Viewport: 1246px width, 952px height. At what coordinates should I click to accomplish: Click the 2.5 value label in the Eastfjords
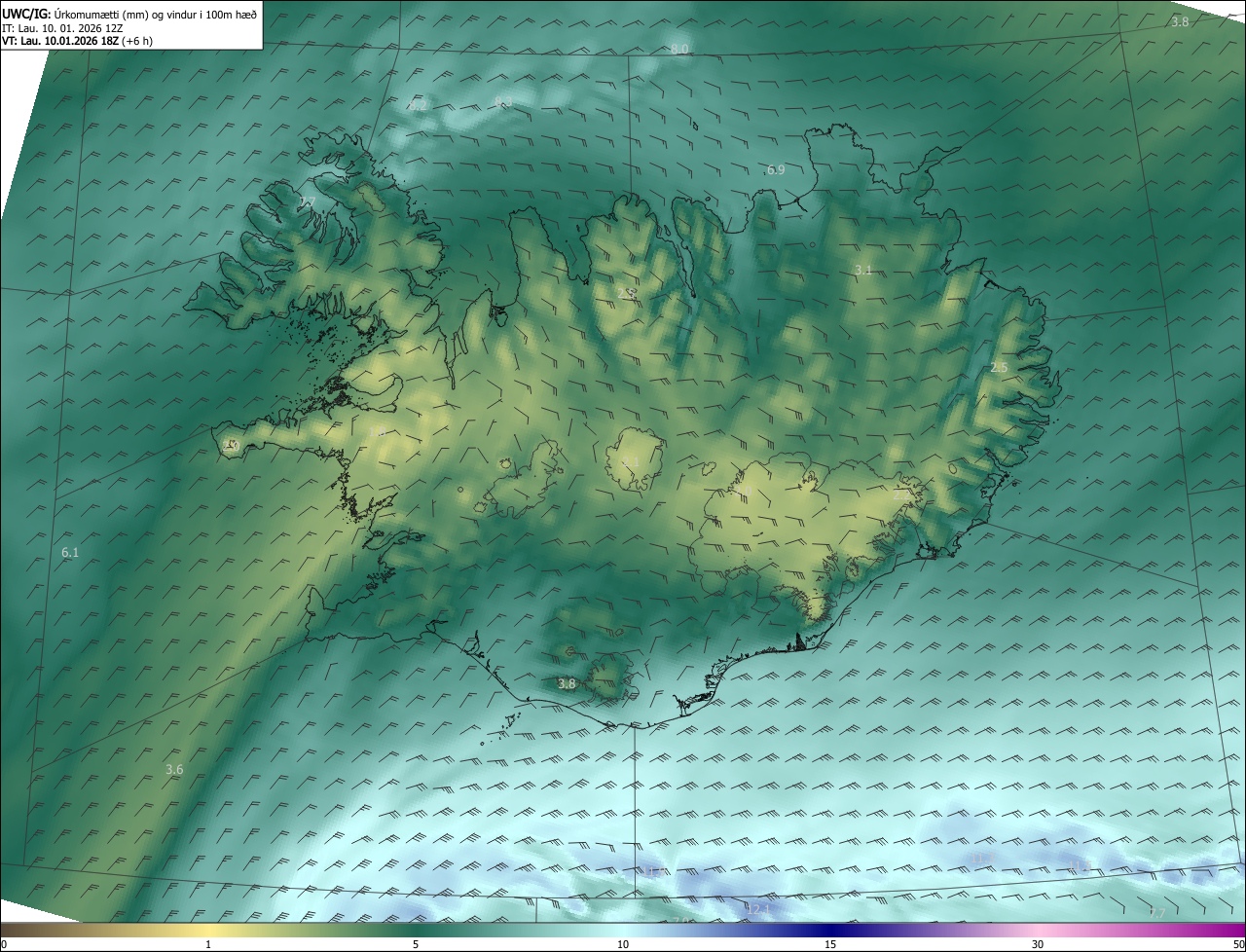click(x=999, y=367)
